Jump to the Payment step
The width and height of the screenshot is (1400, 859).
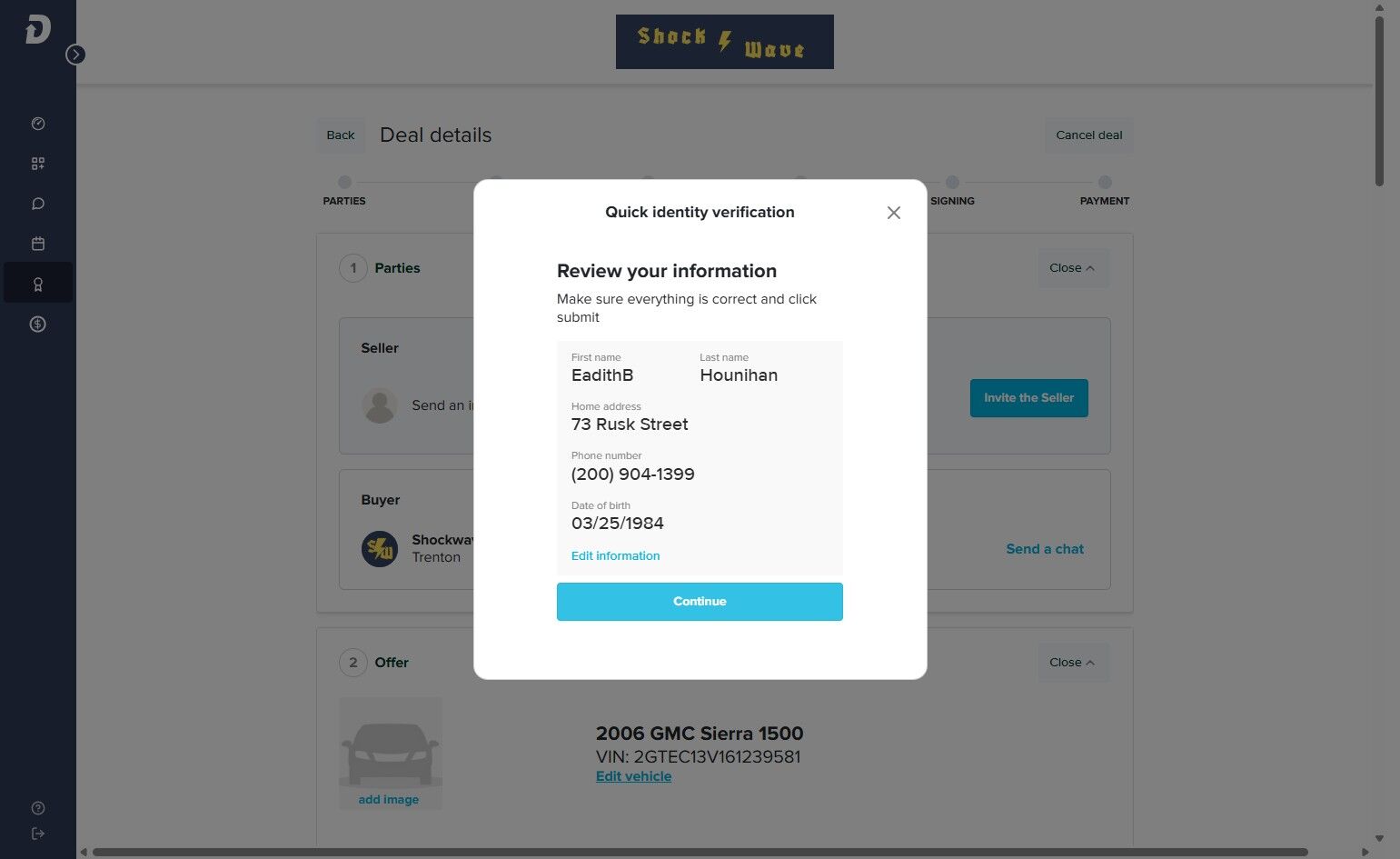(x=1105, y=183)
